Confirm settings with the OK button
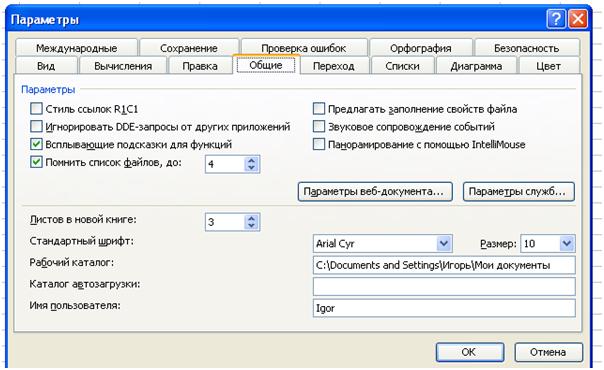 coord(470,352)
